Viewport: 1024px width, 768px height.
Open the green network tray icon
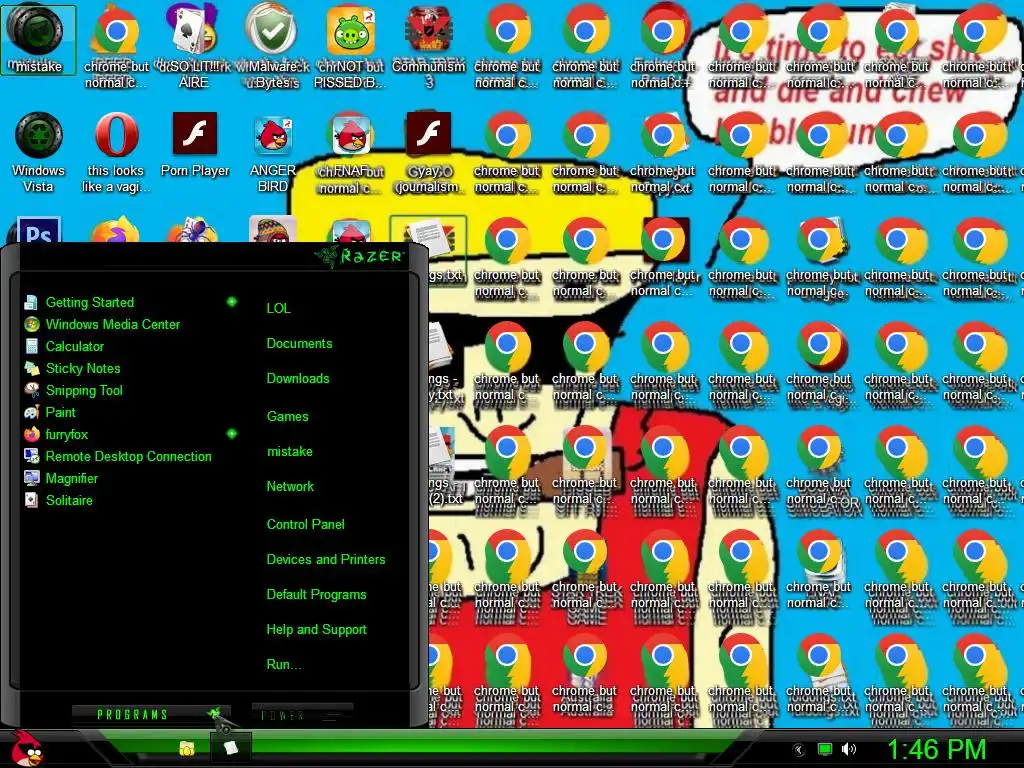point(825,750)
